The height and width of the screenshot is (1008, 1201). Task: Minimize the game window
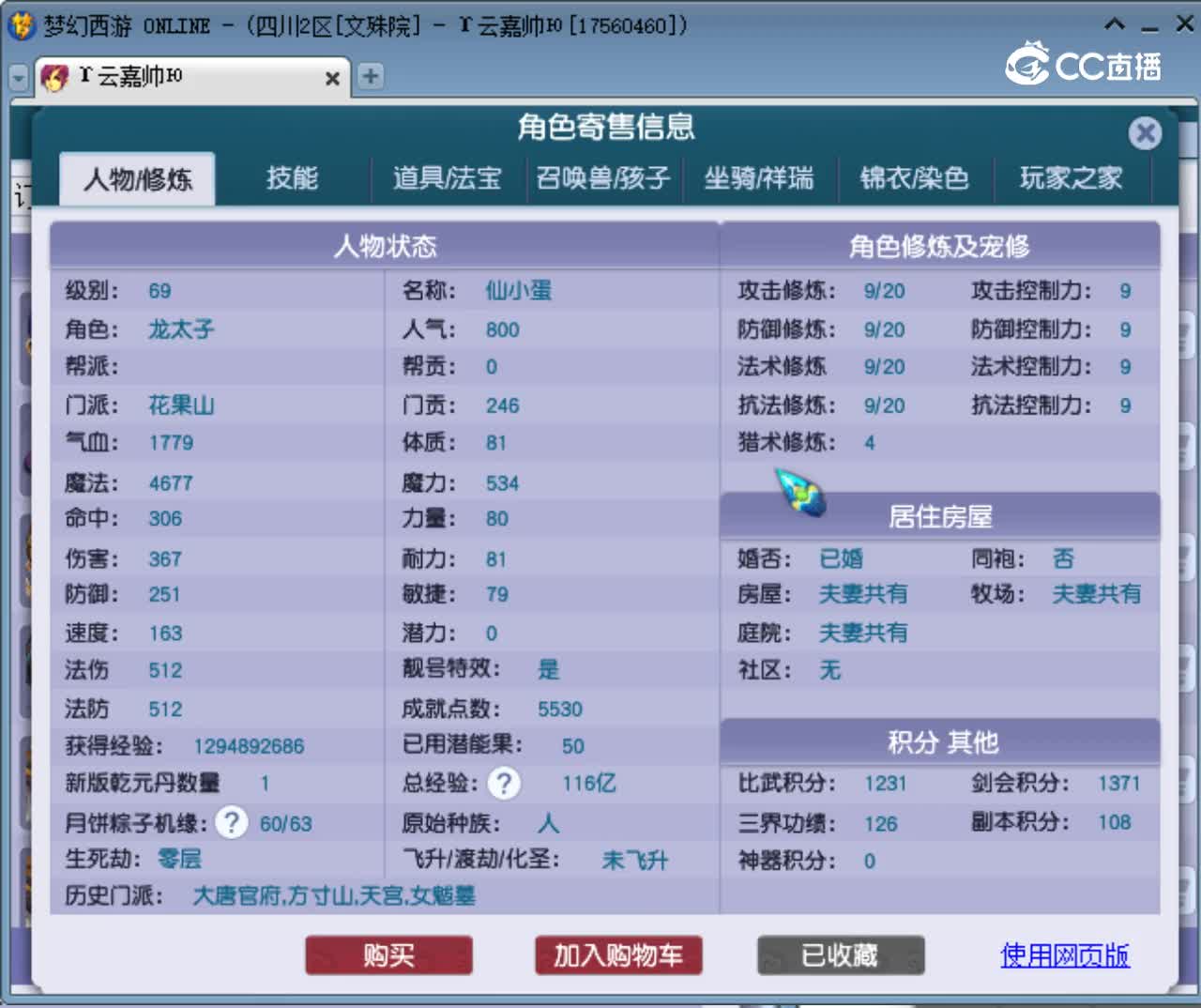1150,27
